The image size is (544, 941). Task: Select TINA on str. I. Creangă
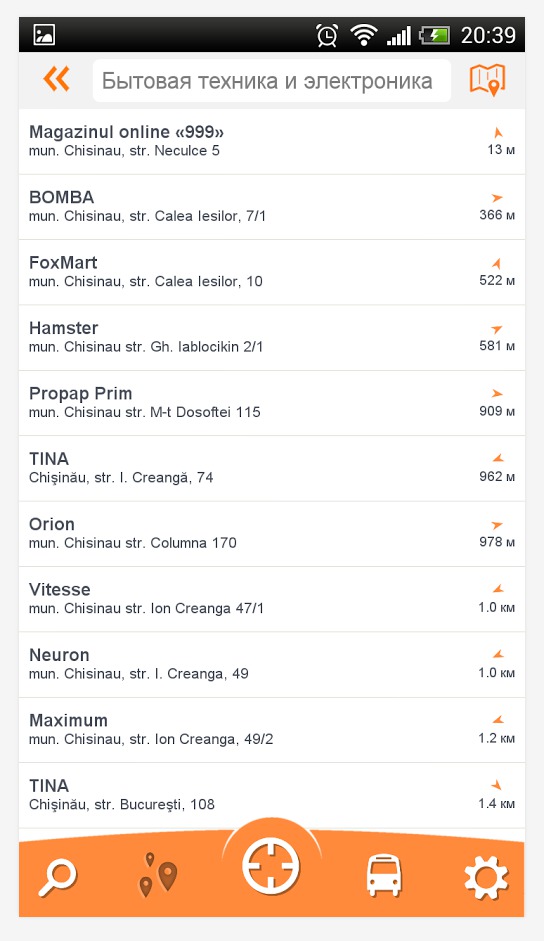click(x=272, y=469)
